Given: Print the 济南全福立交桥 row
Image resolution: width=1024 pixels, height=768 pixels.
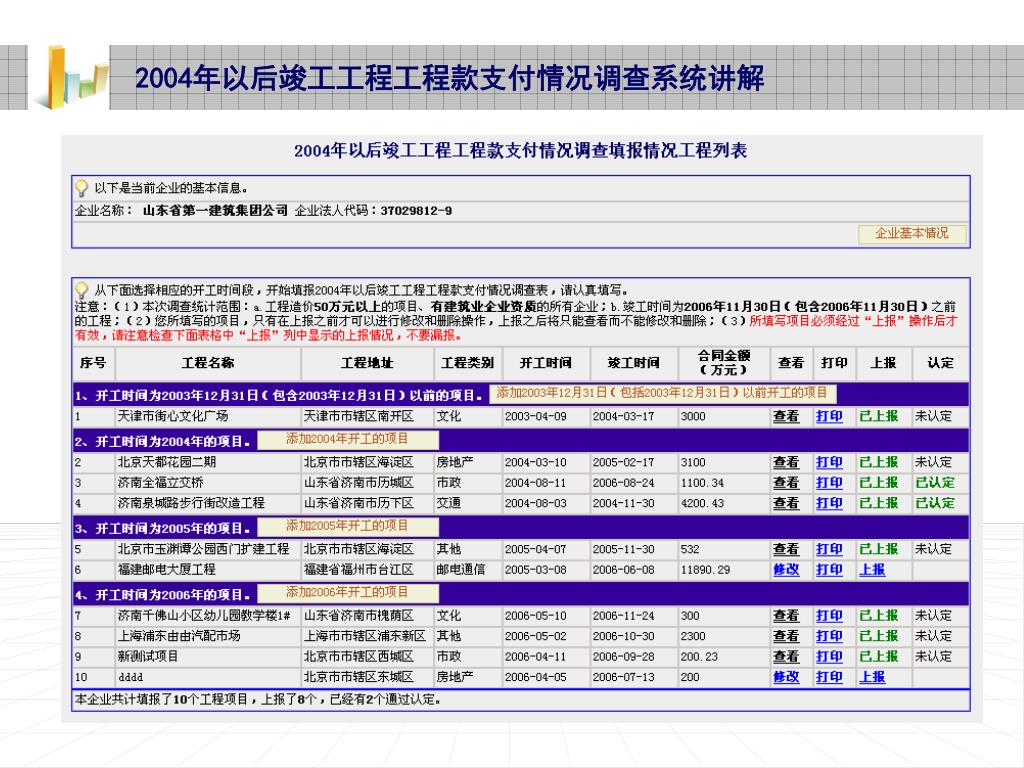Looking at the screenshot, I should pos(829,483).
